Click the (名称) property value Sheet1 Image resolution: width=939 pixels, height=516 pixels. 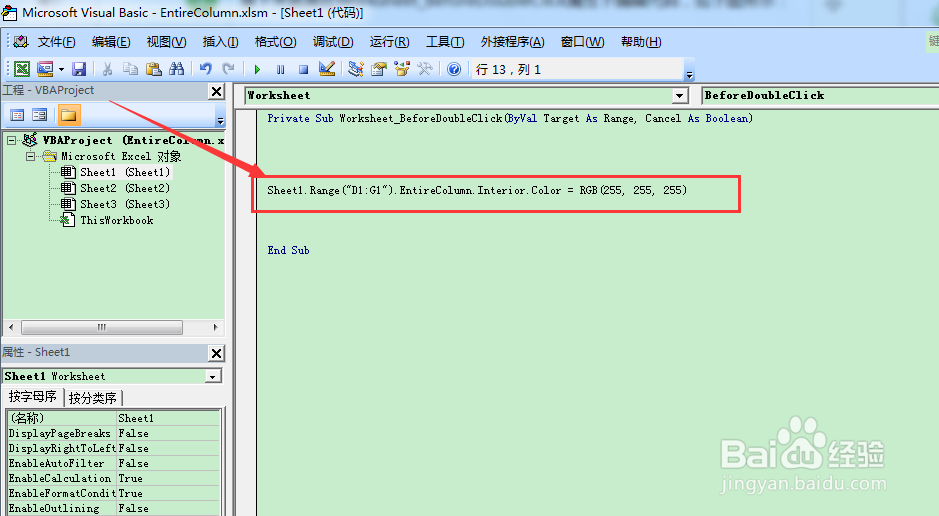click(x=168, y=418)
